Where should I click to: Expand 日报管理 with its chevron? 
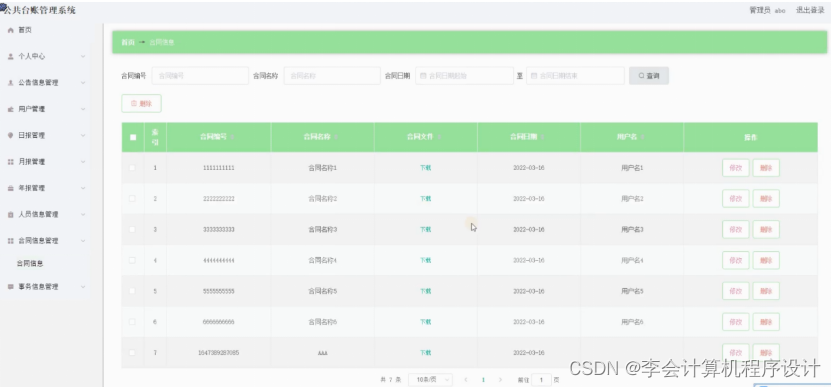coord(83,135)
